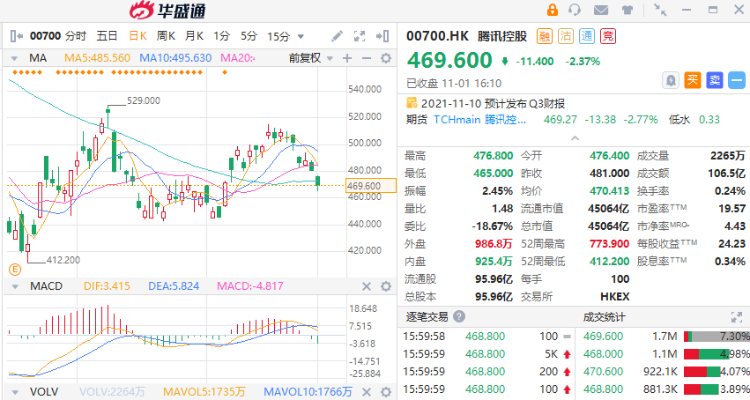
Task: Select the 月K monthly candlestick tab
Action: click(x=194, y=36)
